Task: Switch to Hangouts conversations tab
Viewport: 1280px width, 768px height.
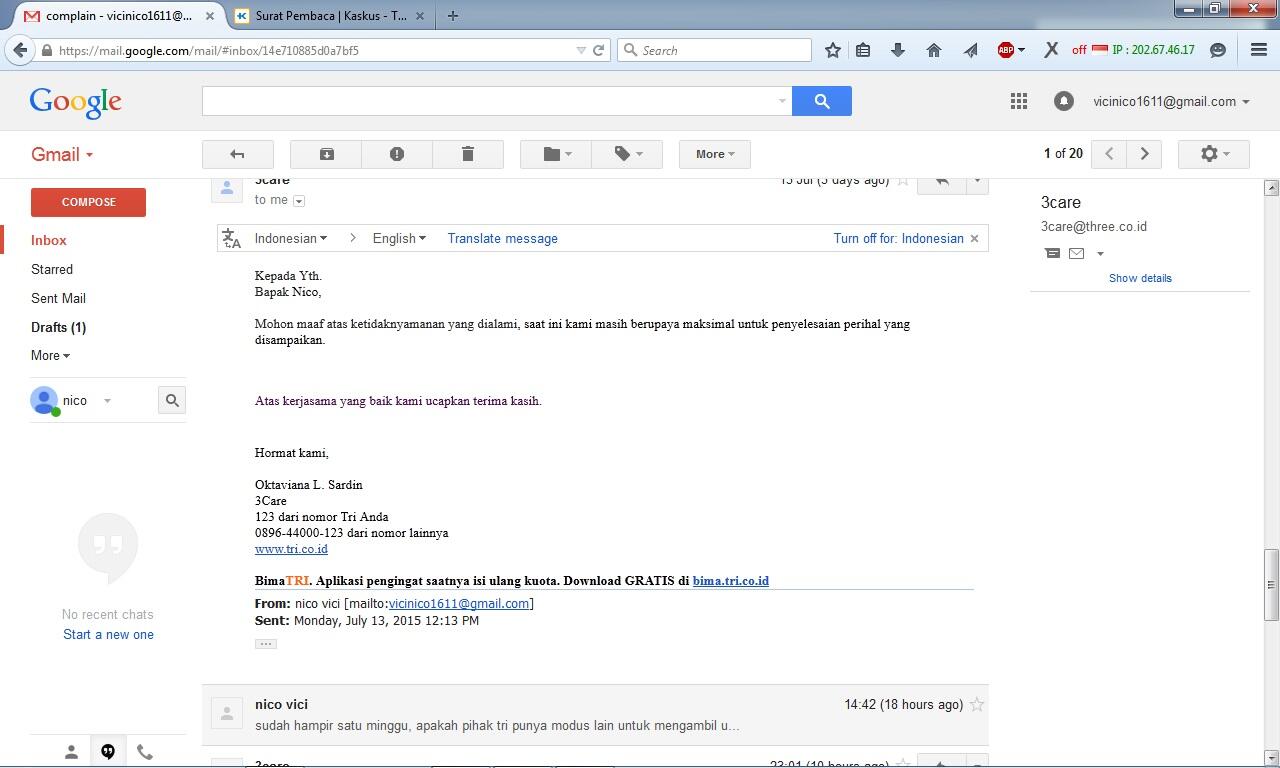Action: (108, 752)
